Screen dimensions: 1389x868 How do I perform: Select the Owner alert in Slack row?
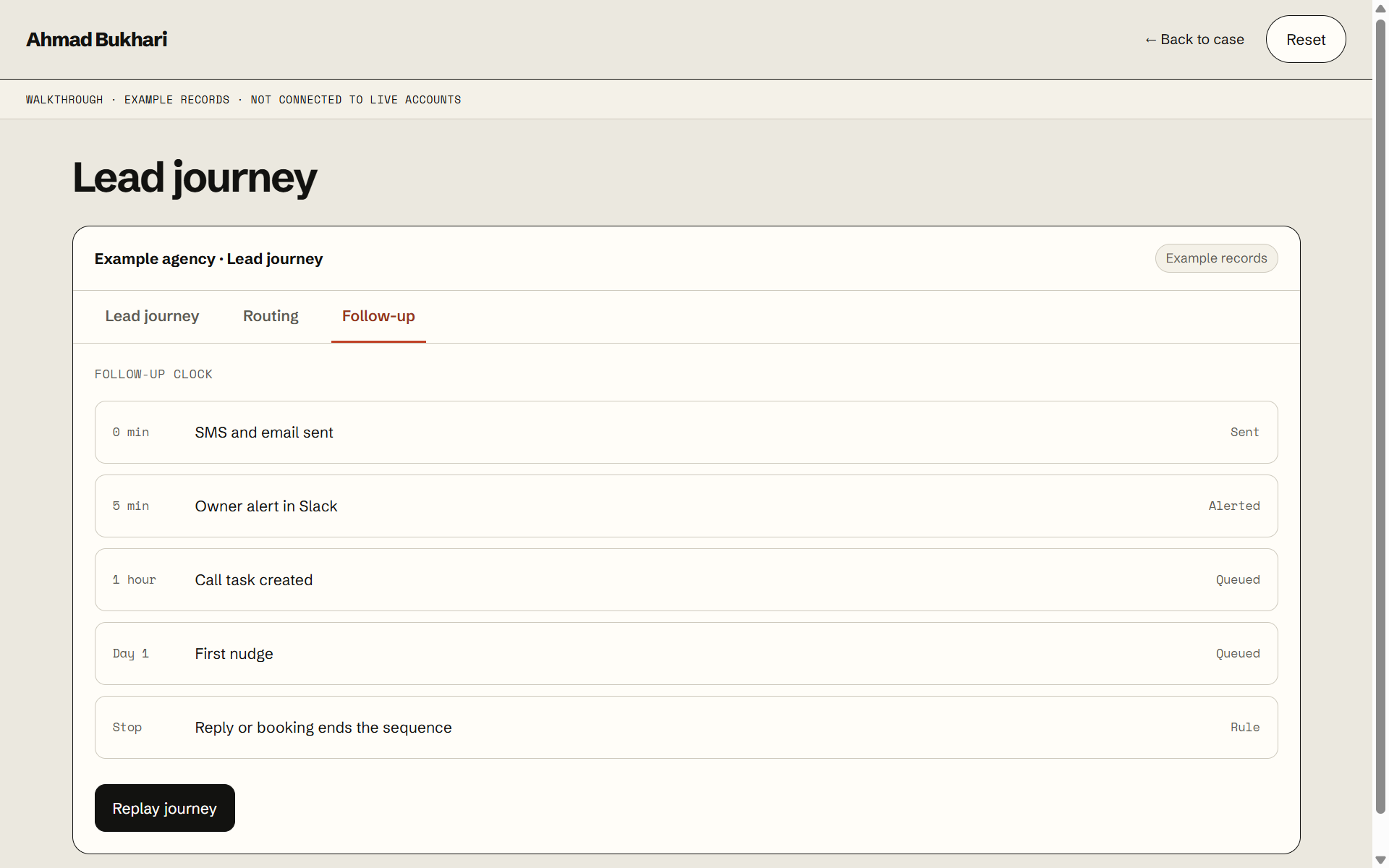pos(686,506)
